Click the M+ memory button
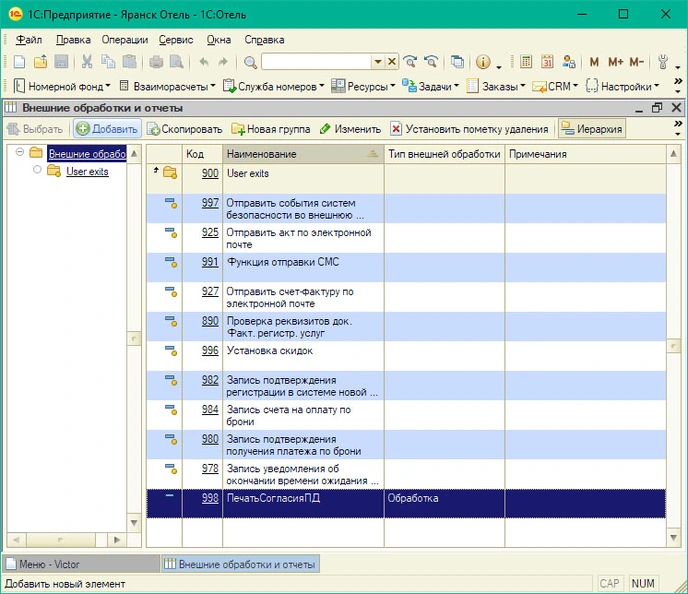The width and height of the screenshot is (688, 594). point(615,62)
